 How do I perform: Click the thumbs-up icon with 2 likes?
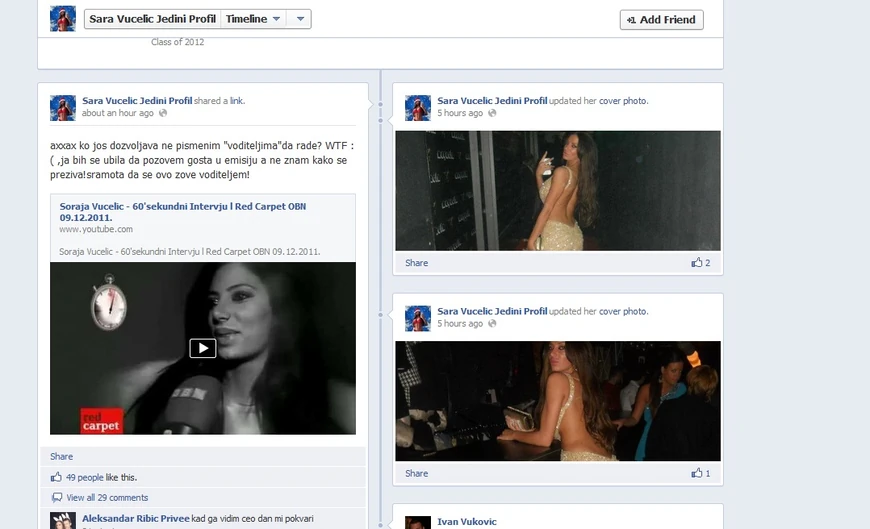[696, 263]
